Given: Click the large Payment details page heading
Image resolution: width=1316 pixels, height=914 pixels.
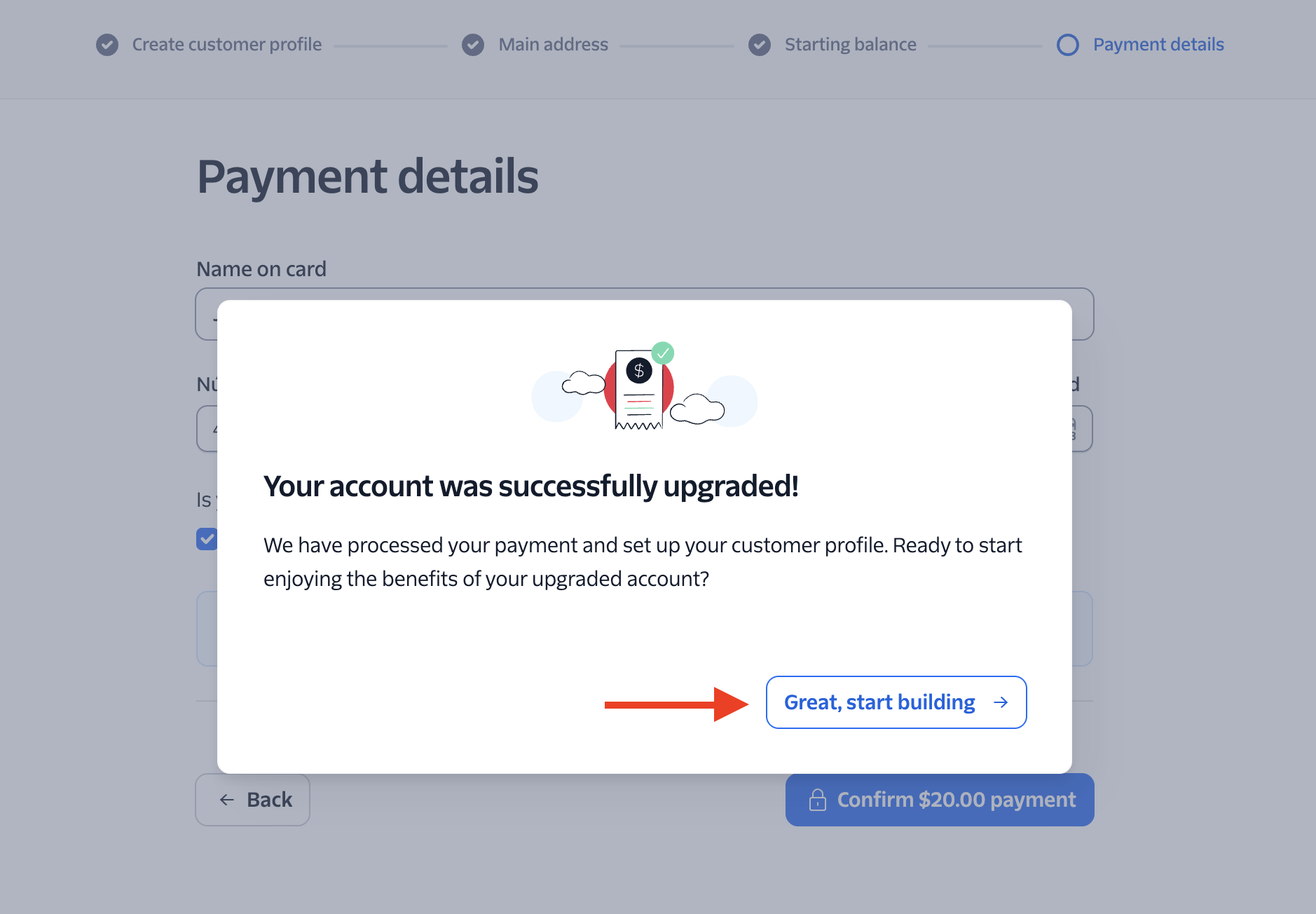Looking at the screenshot, I should (x=368, y=176).
